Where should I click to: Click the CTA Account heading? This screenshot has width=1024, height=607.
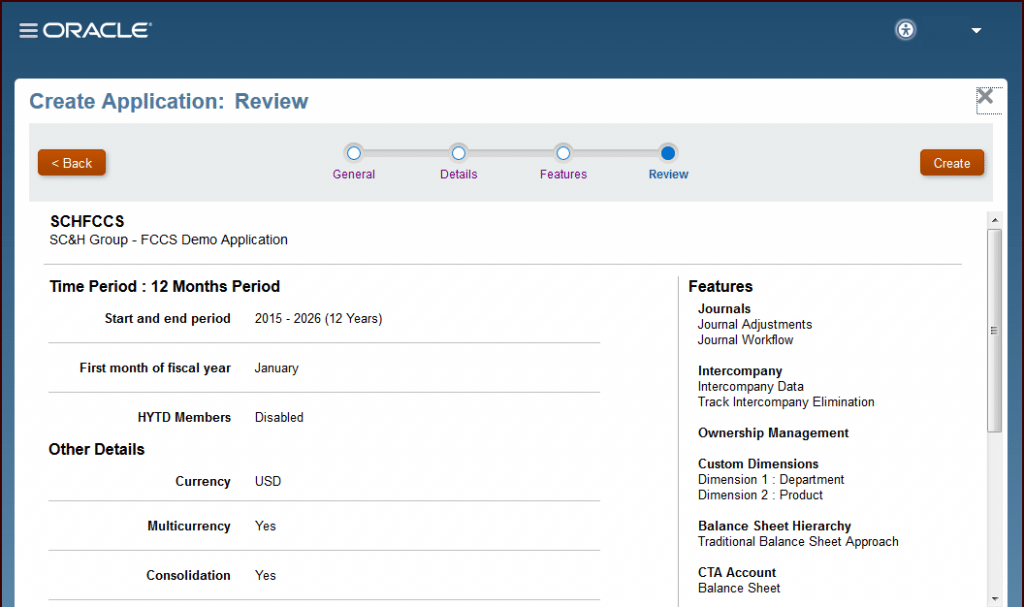tap(737, 572)
